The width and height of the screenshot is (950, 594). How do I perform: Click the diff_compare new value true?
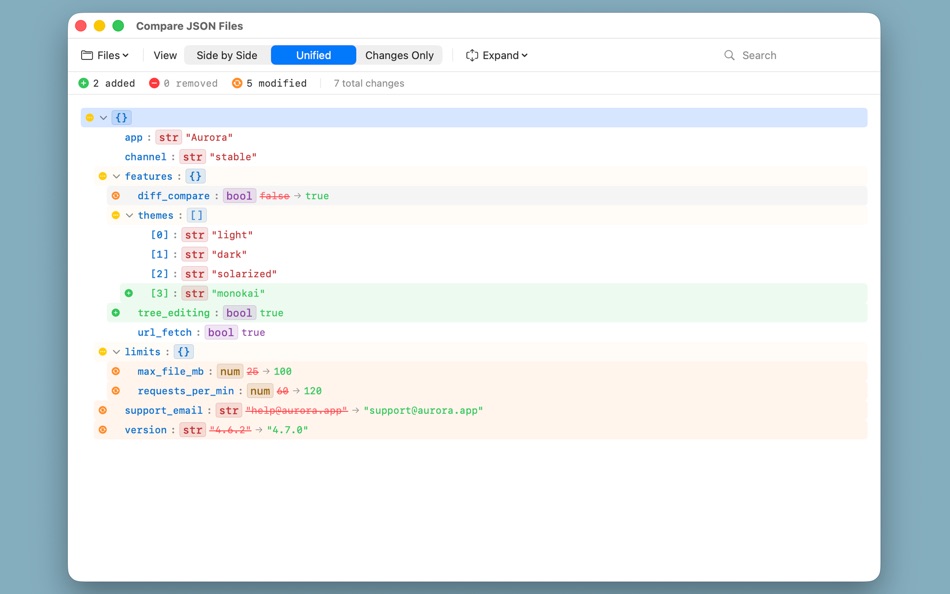[x=317, y=196]
